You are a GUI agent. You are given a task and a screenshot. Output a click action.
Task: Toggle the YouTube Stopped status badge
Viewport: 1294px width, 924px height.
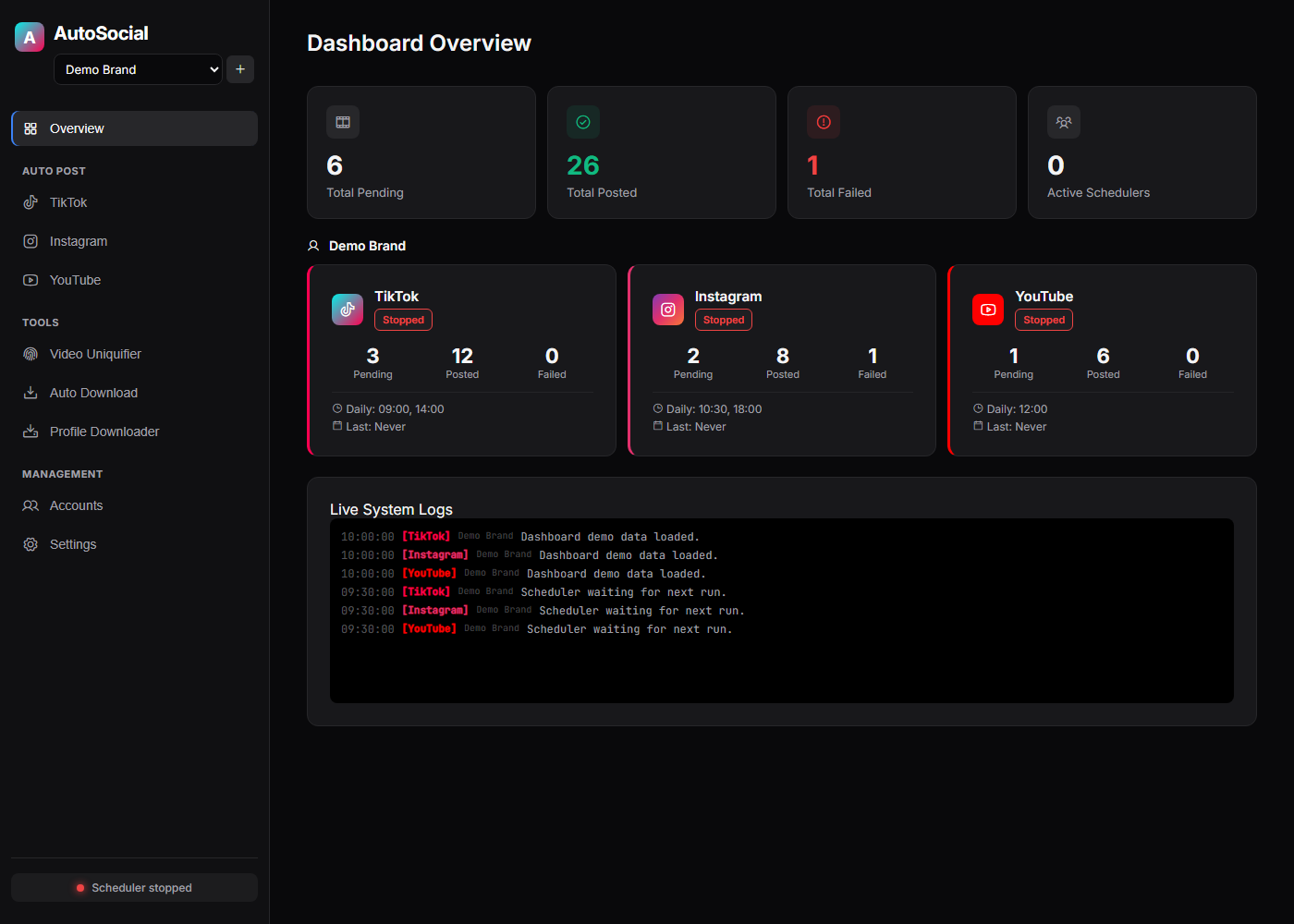(x=1044, y=320)
